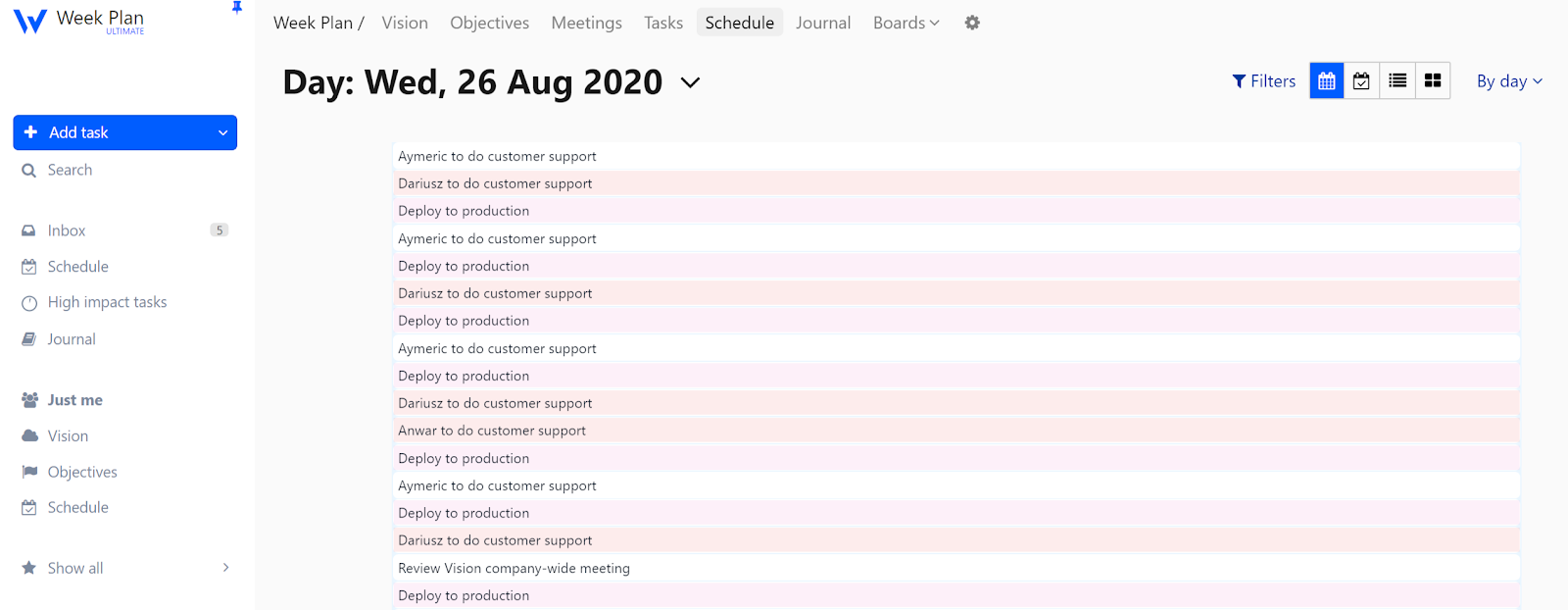The height and width of the screenshot is (610, 1568).
Task: Switch to calendar grid view icon
Action: [x=1327, y=81]
